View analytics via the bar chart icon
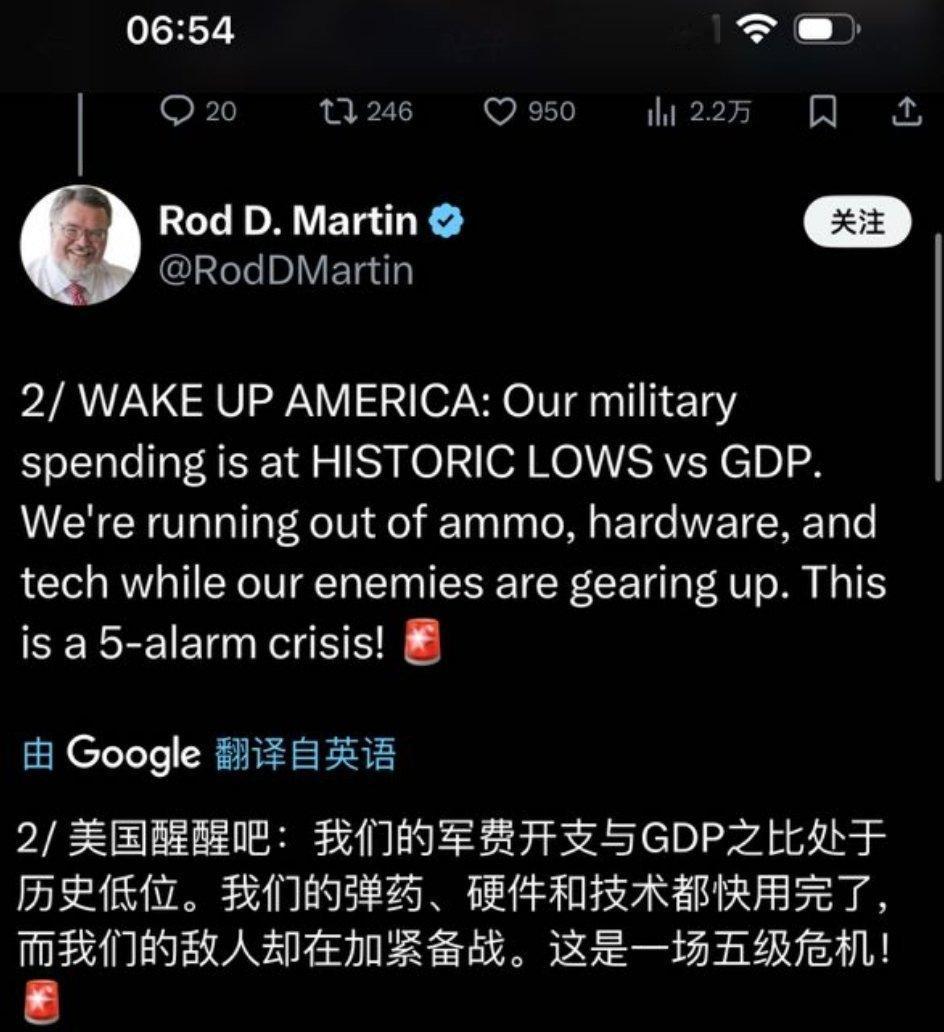 coord(662,113)
